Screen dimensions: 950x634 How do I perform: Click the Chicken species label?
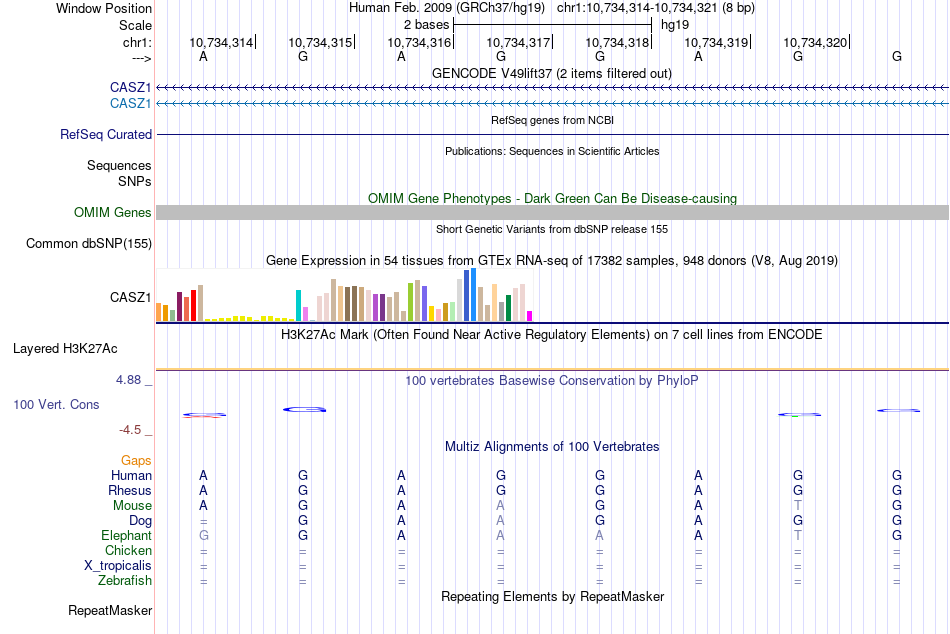pyautogui.click(x=128, y=550)
